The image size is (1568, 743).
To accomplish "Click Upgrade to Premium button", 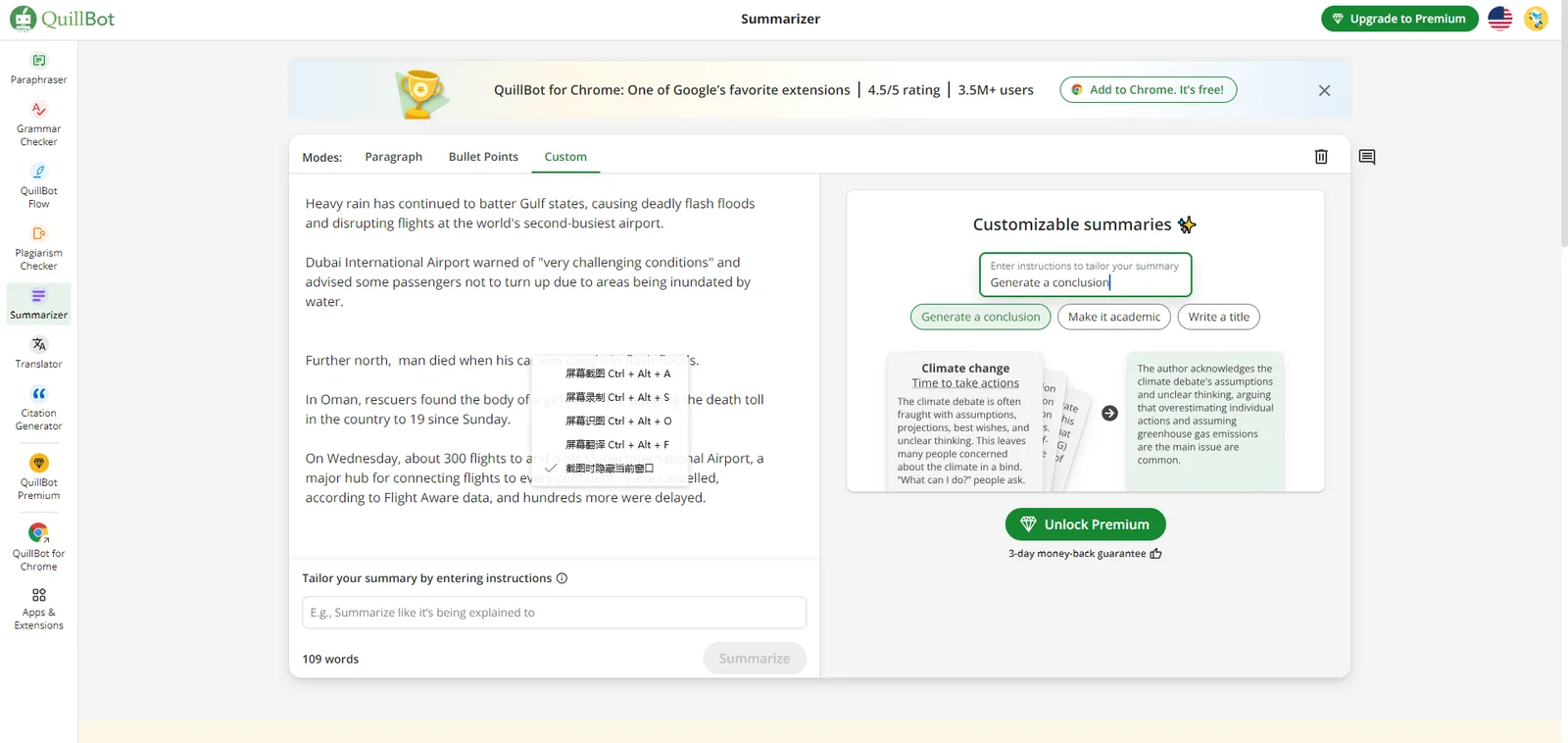I will pyautogui.click(x=1399, y=19).
